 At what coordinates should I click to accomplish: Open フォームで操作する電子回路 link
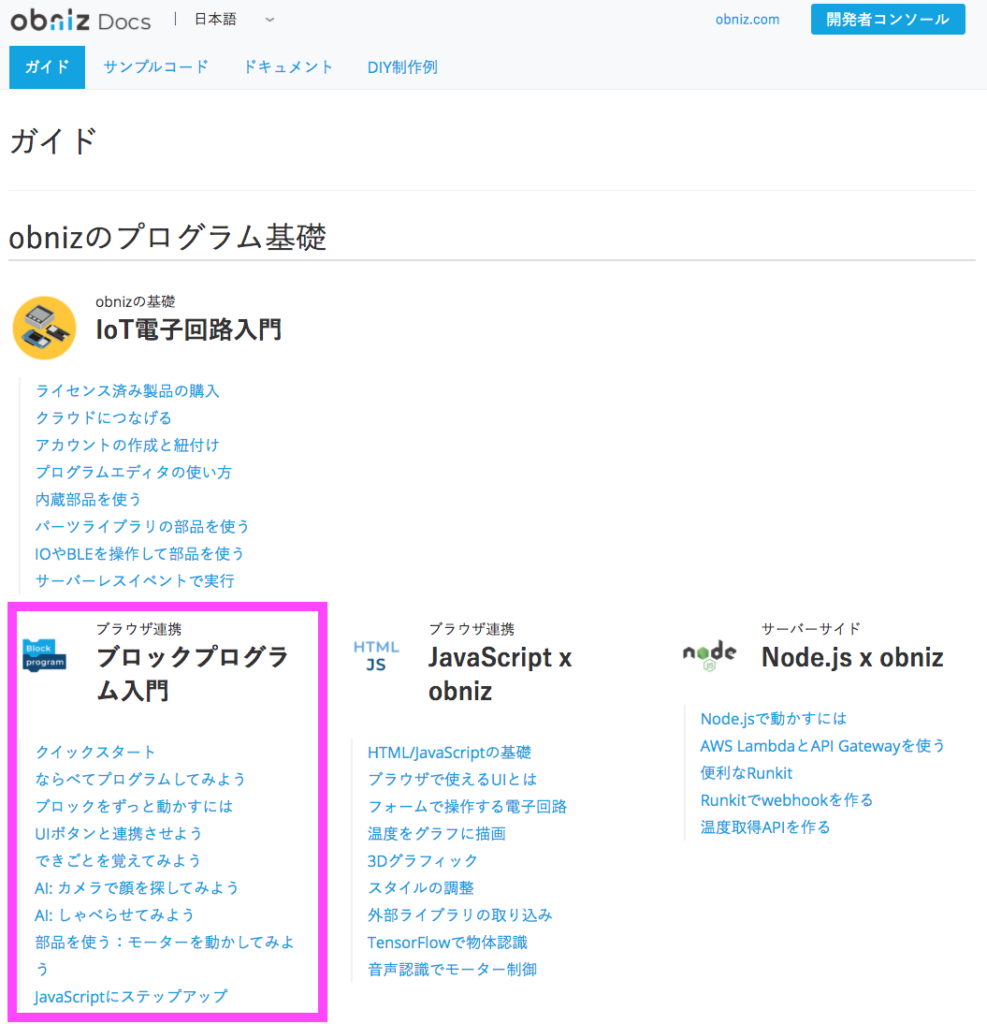(x=467, y=807)
